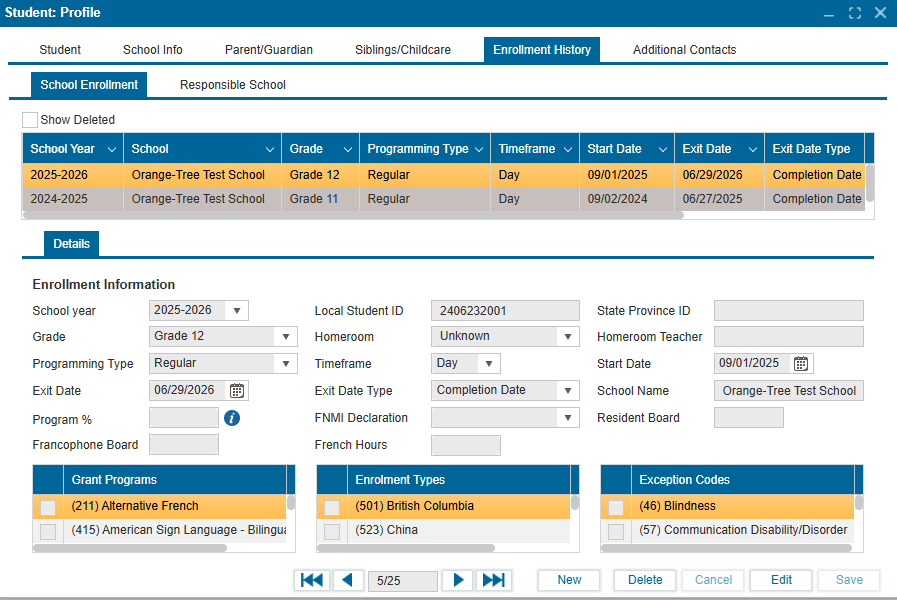Jump to the last record
897x600 pixels.
tap(493, 580)
